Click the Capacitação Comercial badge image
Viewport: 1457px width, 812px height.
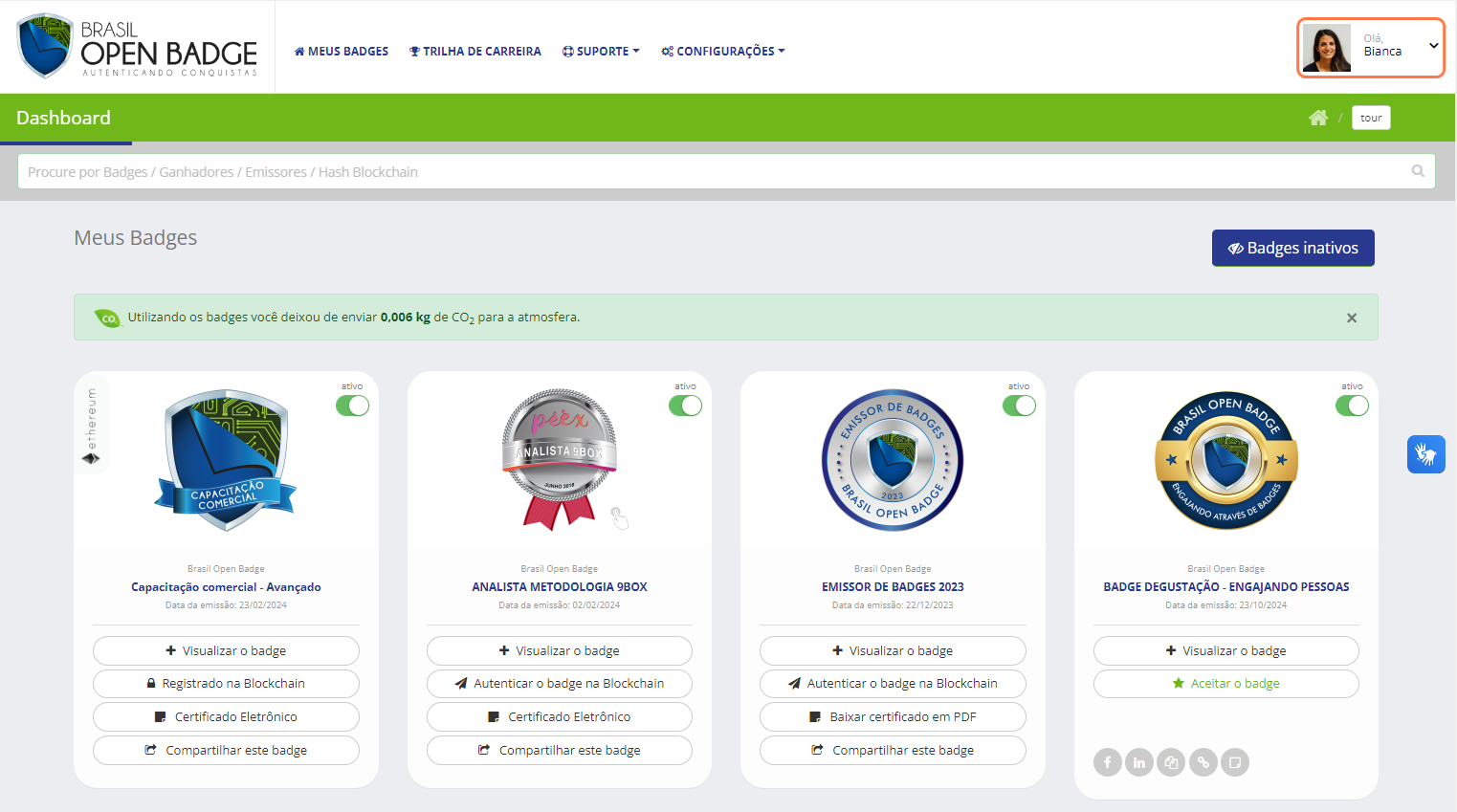pyautogui.click(x=226, y=460)
